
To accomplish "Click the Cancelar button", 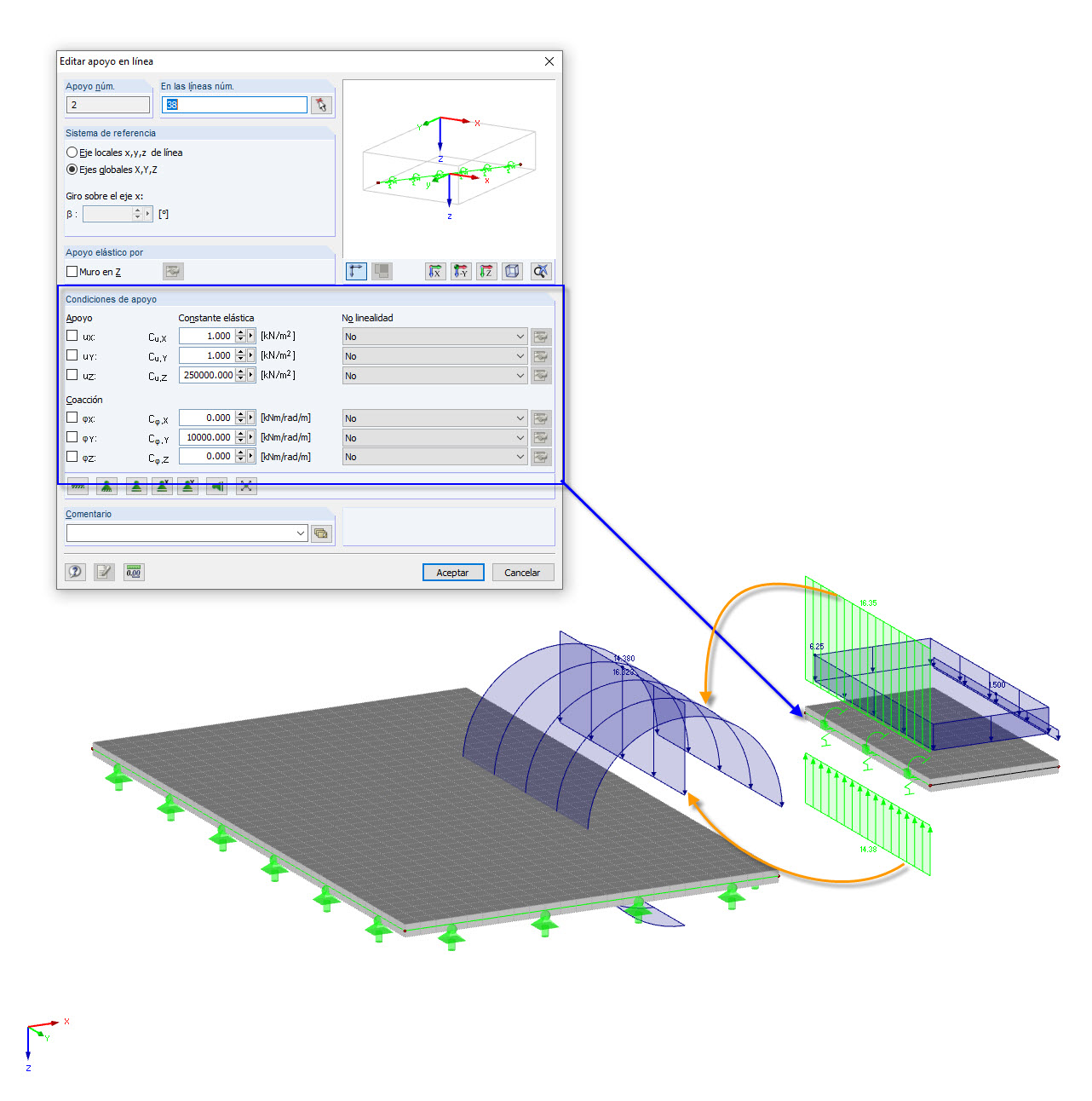I will (522, 573).
